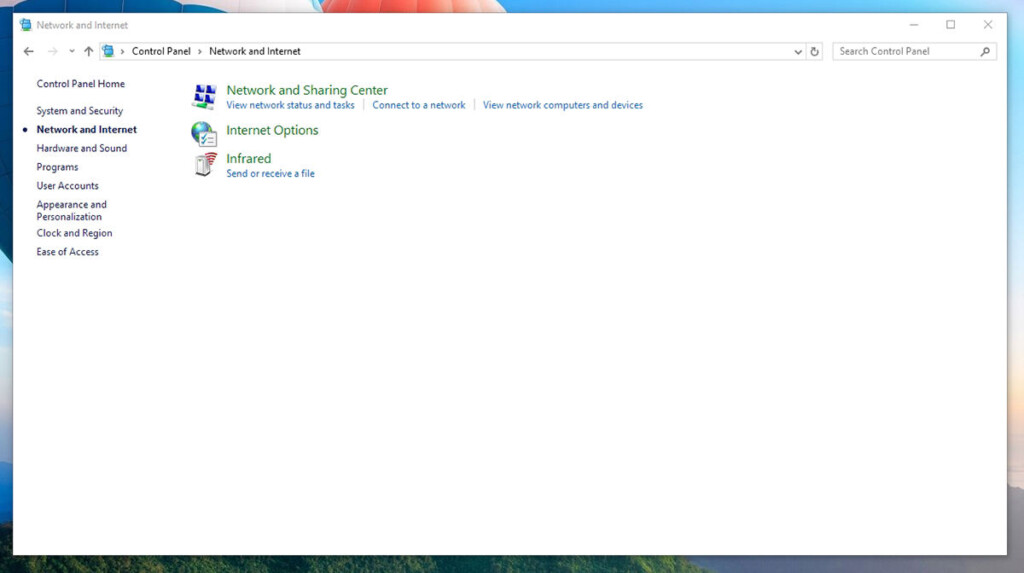Minimize the Network and Internet window

click(x=914, y=25)
